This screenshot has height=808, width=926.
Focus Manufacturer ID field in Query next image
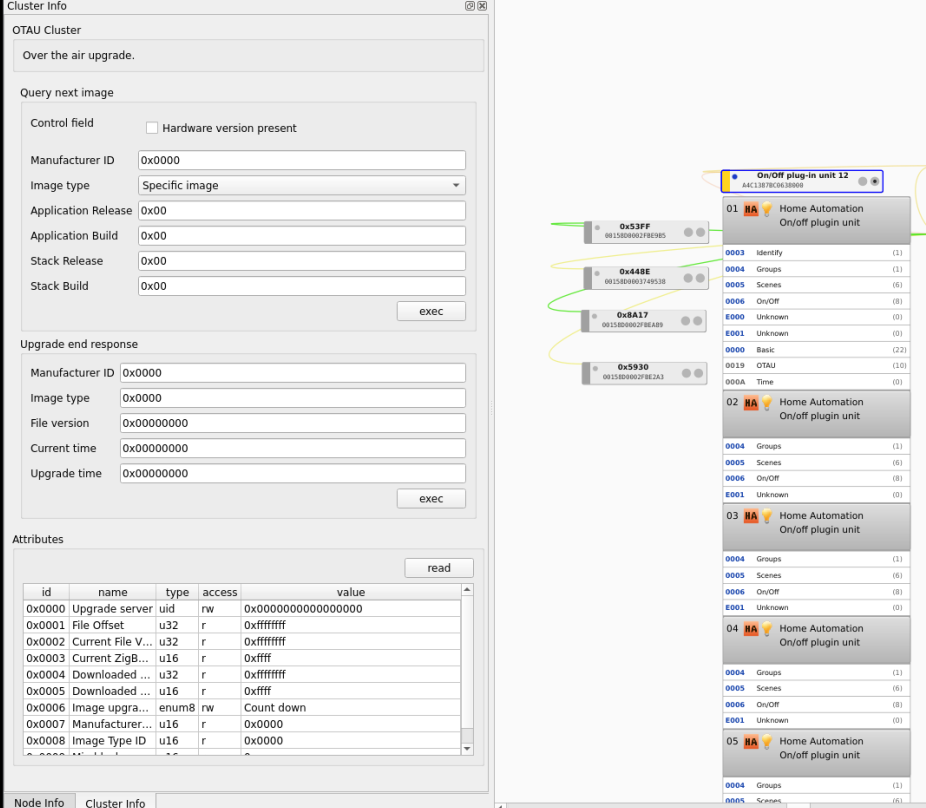coord(302,160)
